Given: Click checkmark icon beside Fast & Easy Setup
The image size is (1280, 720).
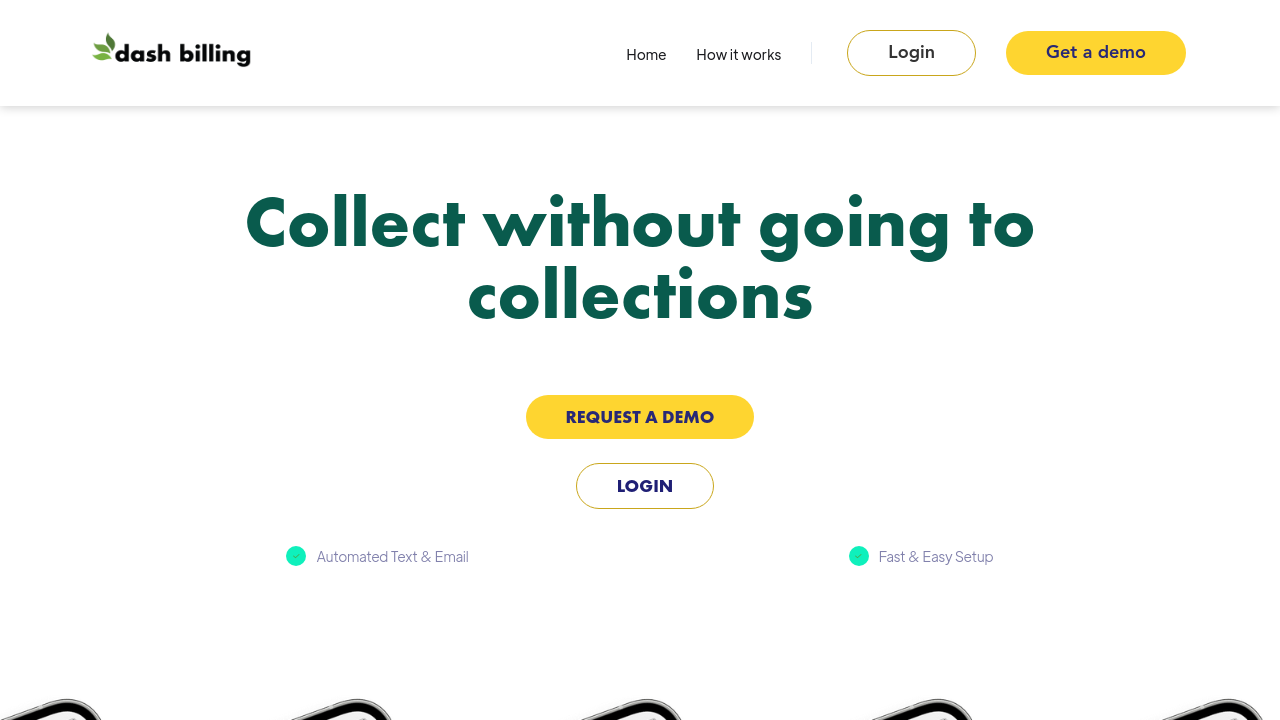Looking at the screenshot, I should click(859, 556).
